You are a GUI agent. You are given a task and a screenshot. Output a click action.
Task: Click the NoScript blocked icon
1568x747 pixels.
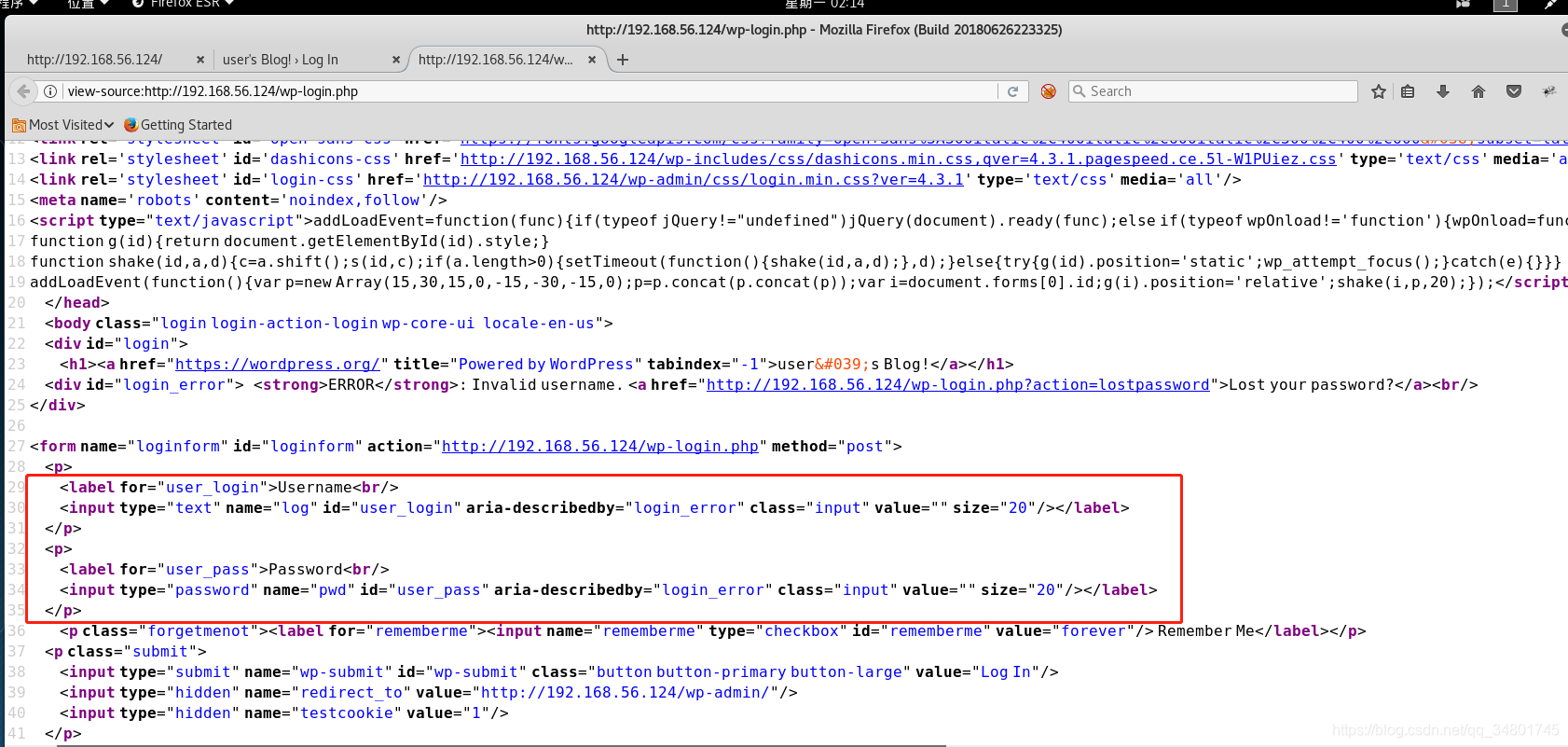[x=1049, y=91]
